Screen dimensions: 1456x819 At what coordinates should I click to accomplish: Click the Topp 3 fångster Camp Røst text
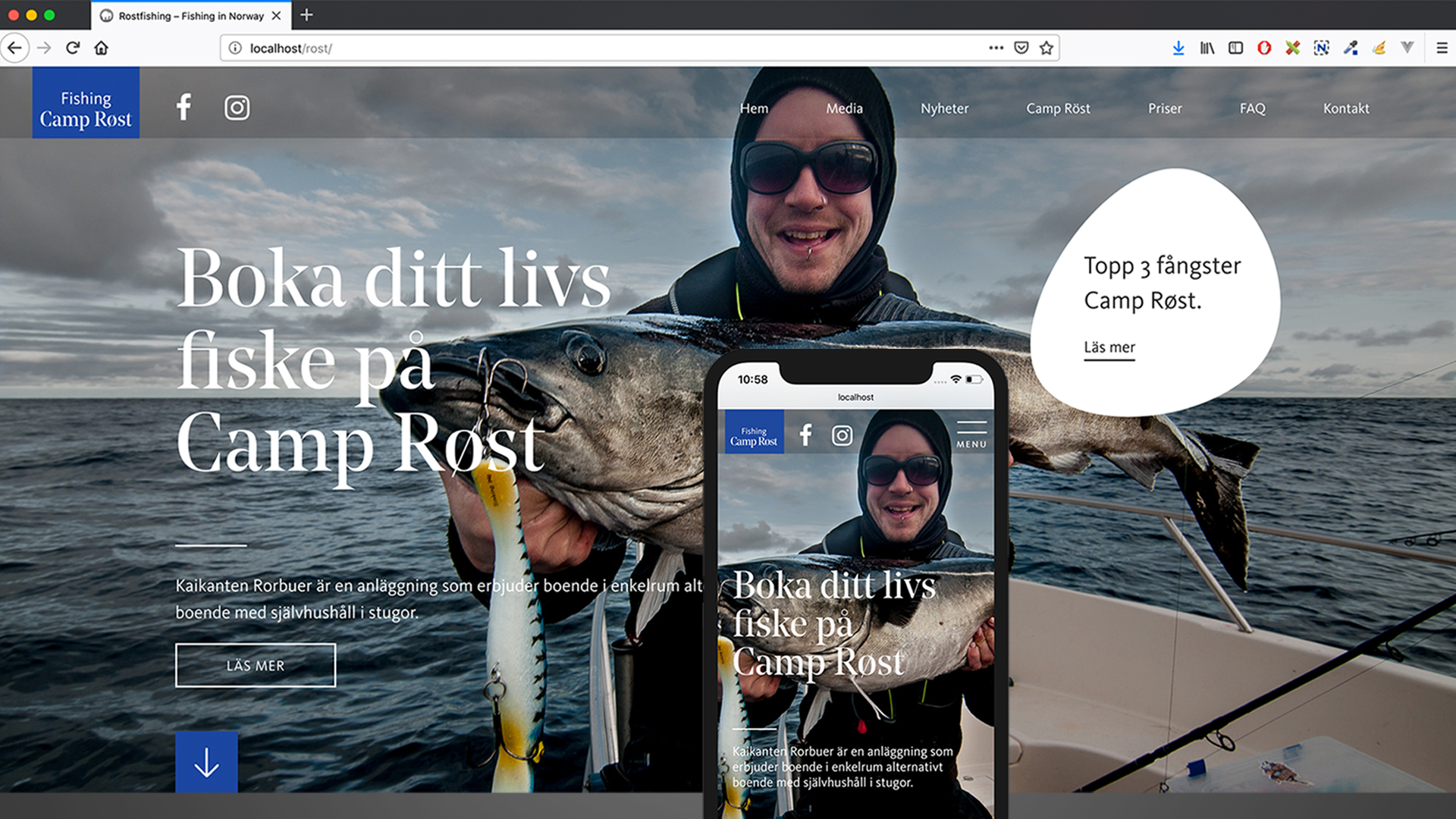coord(1162,283)
